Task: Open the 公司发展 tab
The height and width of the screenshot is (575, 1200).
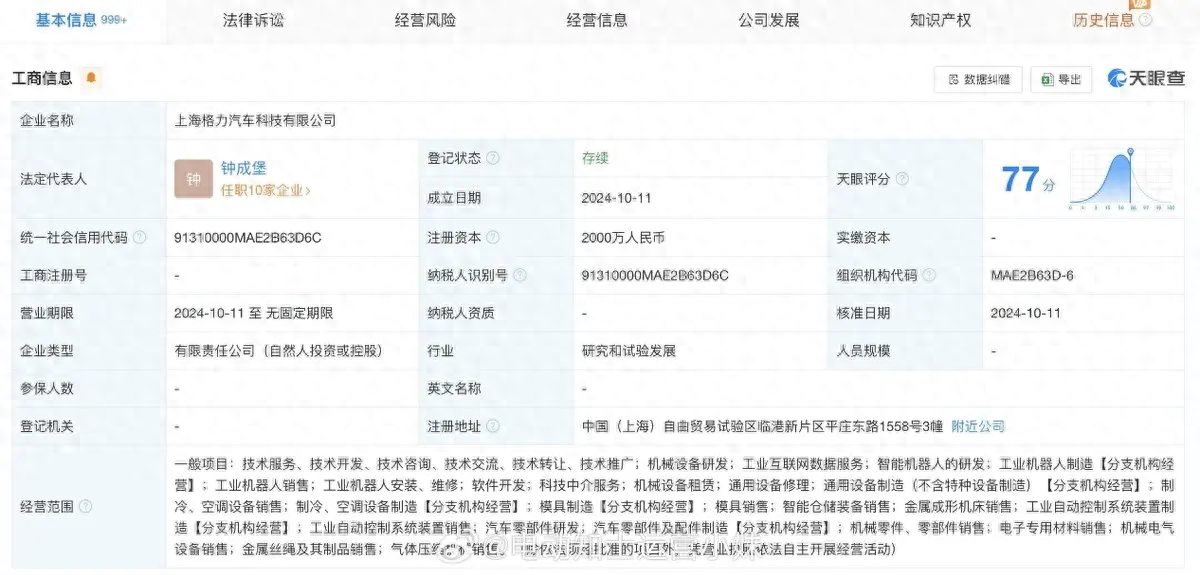Action: [x=769, y=20]
